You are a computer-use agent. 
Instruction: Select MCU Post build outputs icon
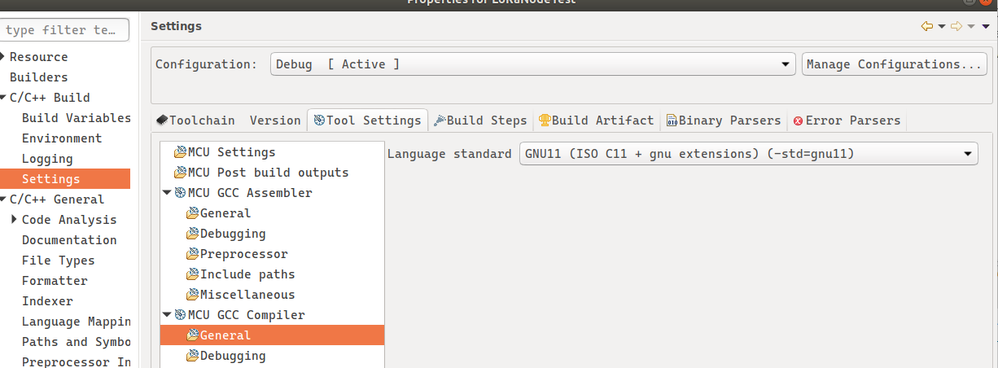pyautogui.click(x=180, y=173)
